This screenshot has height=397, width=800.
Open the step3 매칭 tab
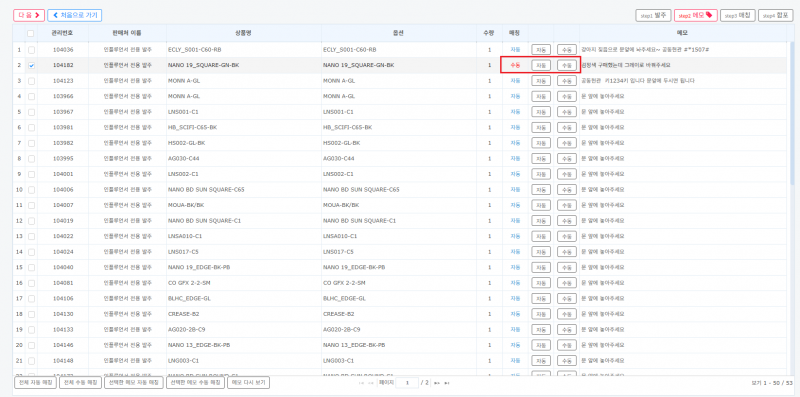[x=738, y=15]
